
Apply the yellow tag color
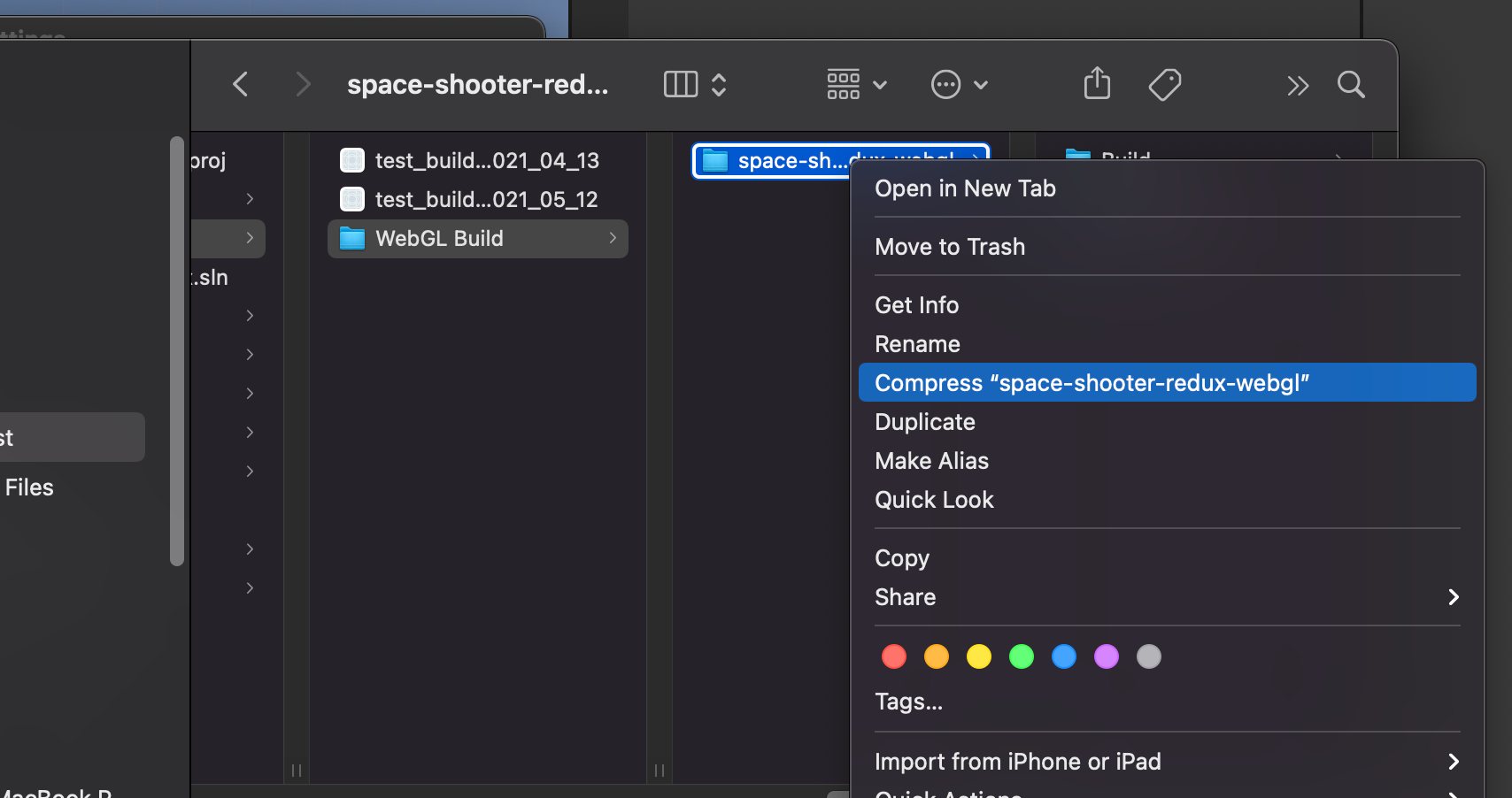pyautogui.click(x=979, y=656)
